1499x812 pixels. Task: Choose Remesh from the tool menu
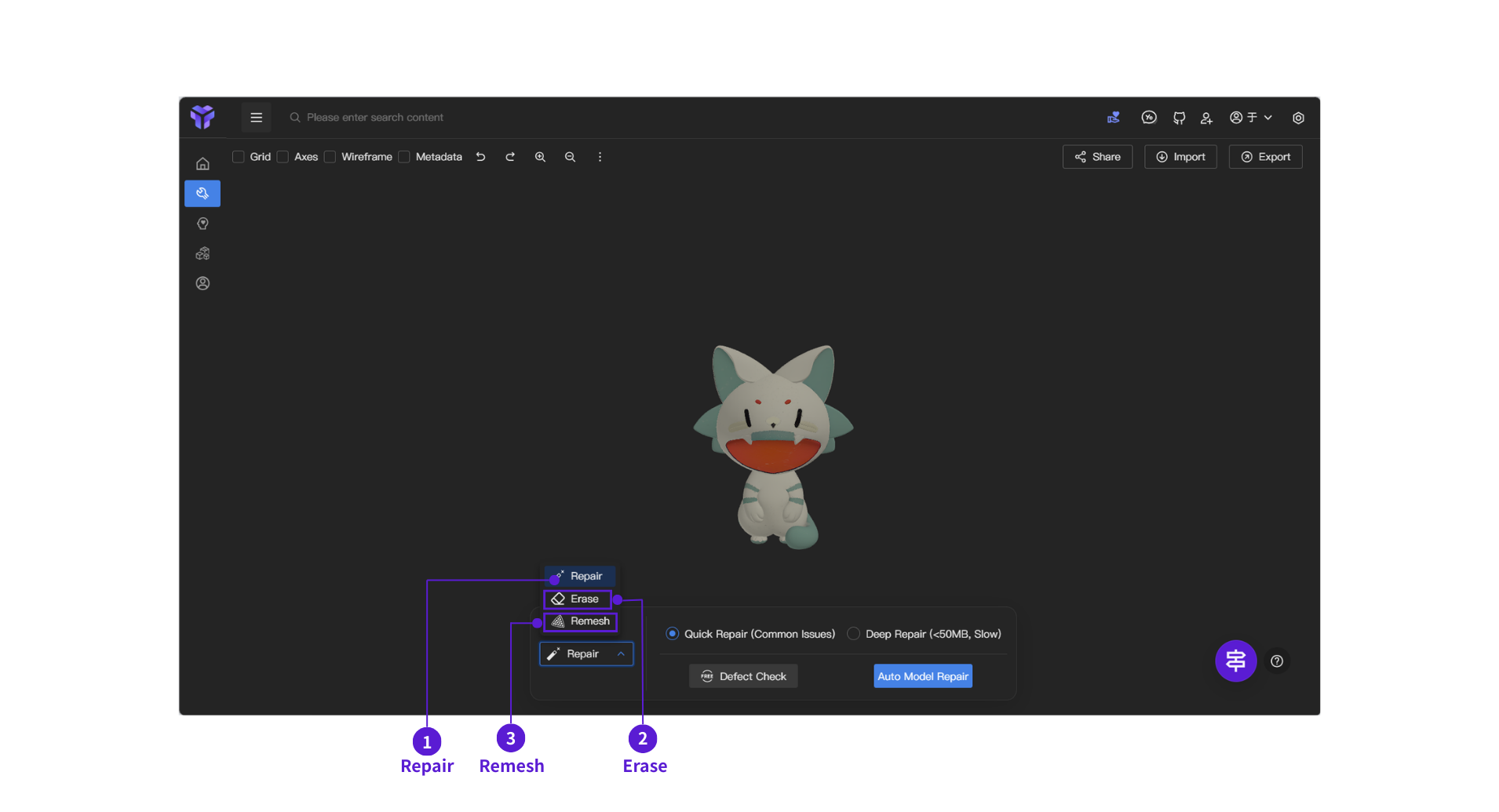coord(581,621)
